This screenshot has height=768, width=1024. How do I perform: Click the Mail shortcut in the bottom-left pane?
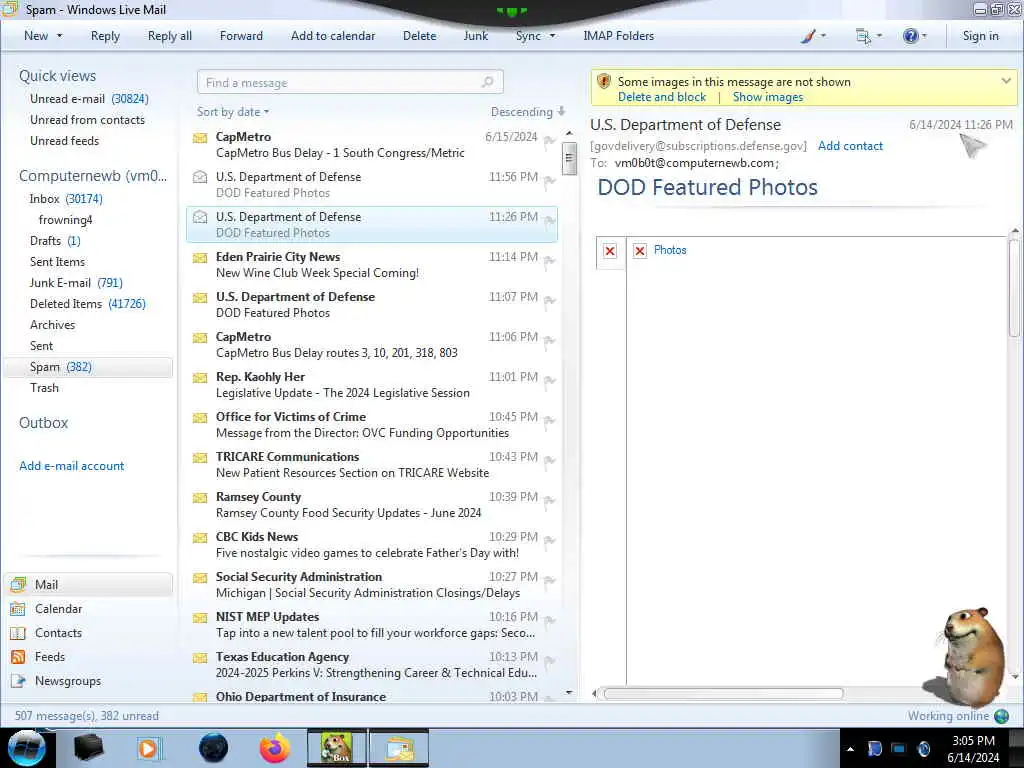click(x=88, y=584)
